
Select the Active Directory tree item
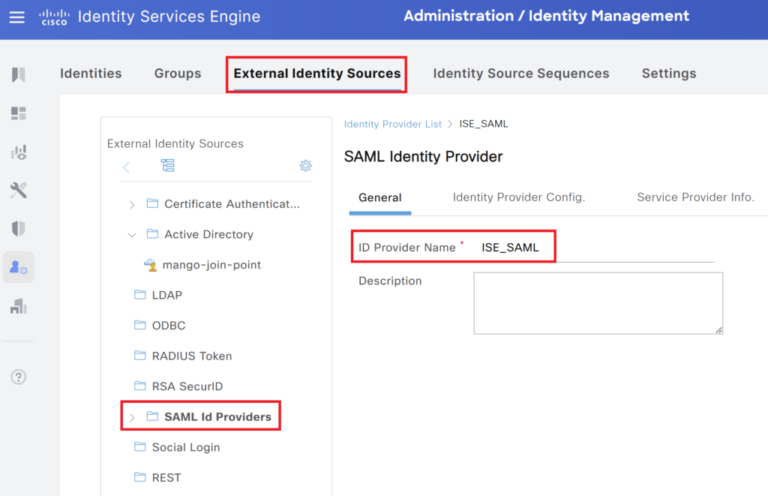(x=209, y=235)
